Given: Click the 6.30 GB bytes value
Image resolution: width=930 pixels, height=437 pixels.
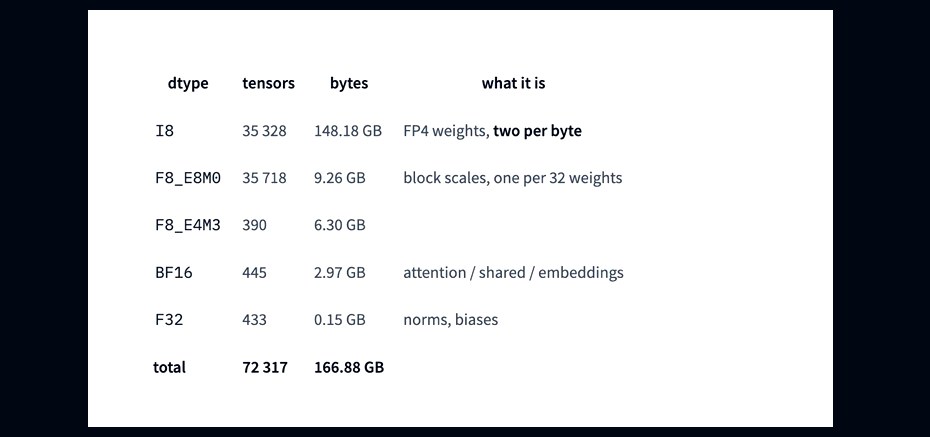Looking at the screenshot, I should tap(339, 225).
